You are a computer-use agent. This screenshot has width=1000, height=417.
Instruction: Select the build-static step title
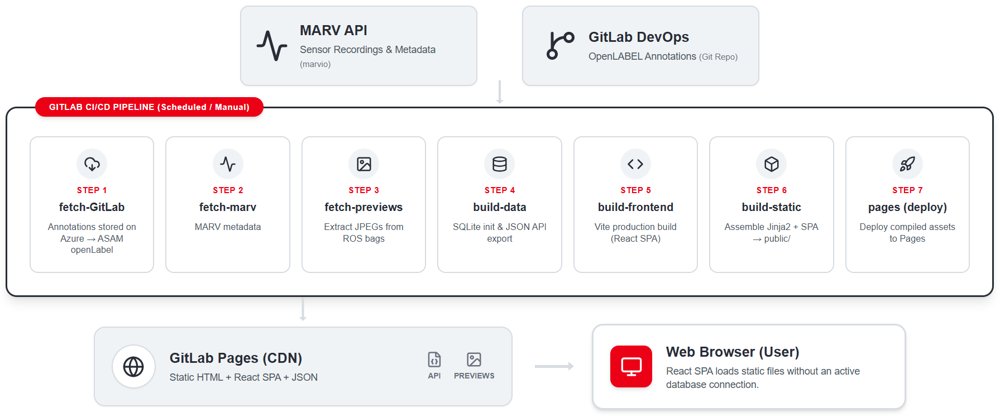772,207
